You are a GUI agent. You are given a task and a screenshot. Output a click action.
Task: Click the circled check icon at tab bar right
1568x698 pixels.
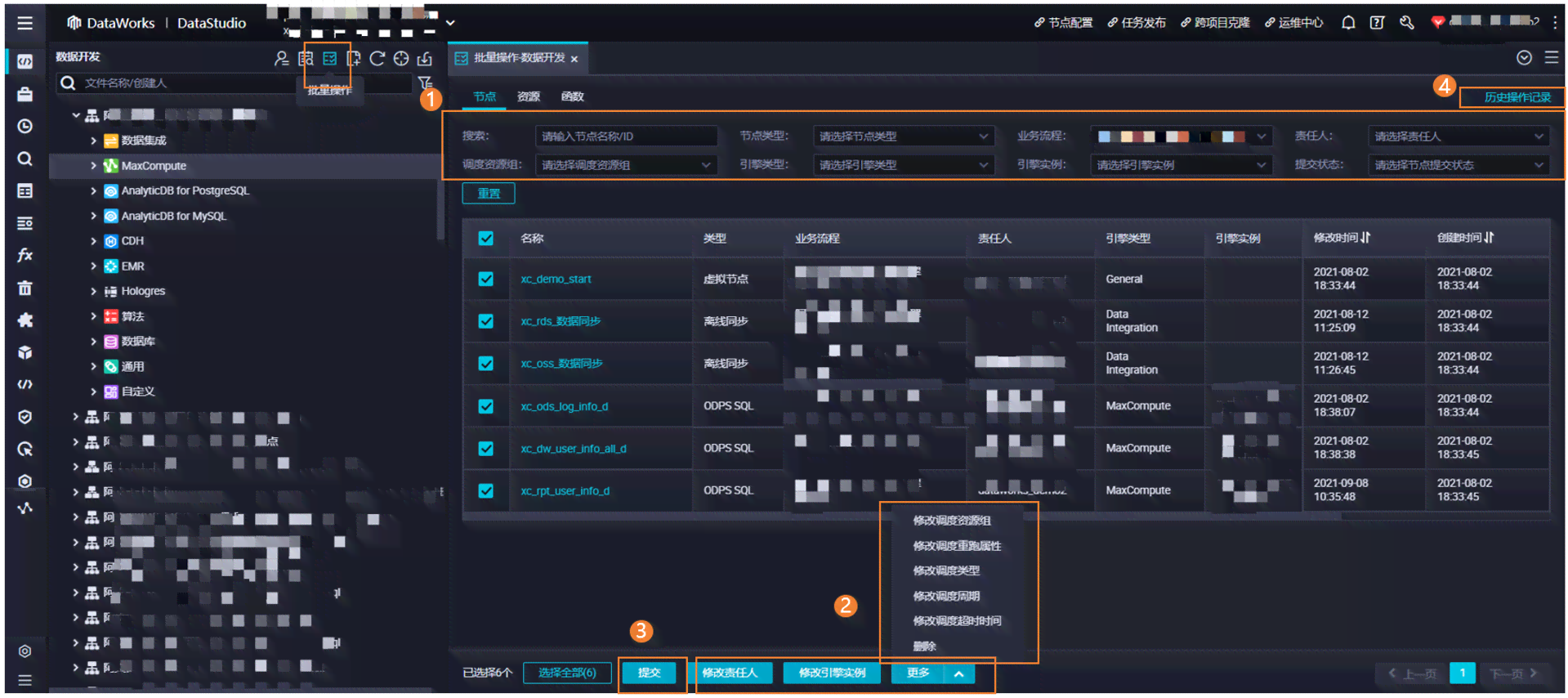click(x=1524, y=58)
